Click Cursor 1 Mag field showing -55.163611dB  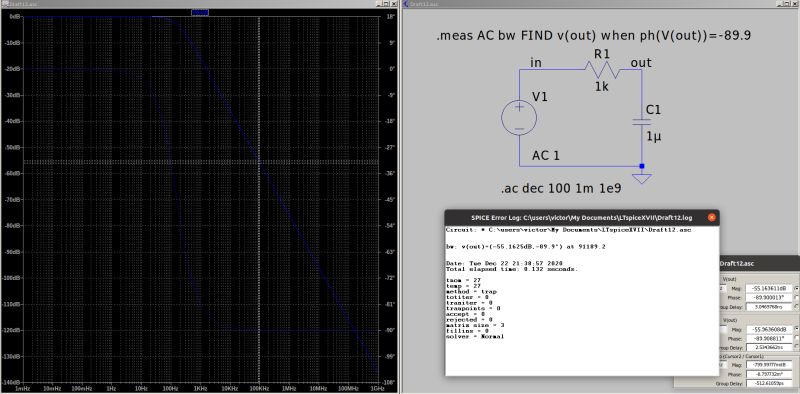(x=769, y=288)
